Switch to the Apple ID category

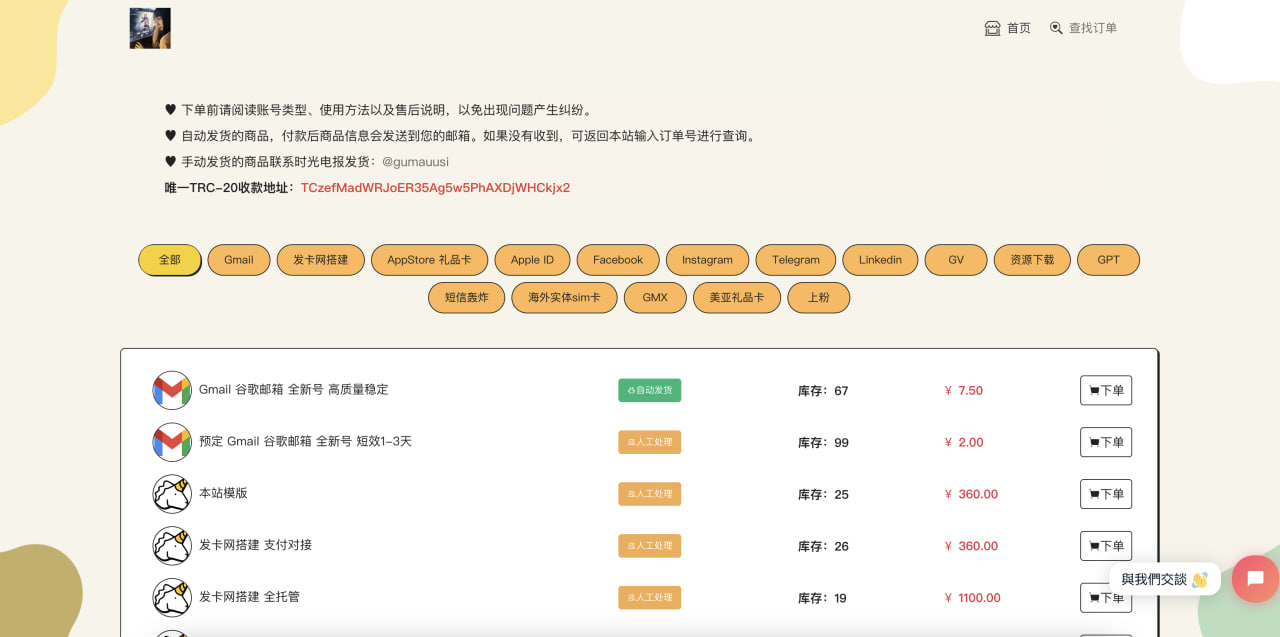532,260
